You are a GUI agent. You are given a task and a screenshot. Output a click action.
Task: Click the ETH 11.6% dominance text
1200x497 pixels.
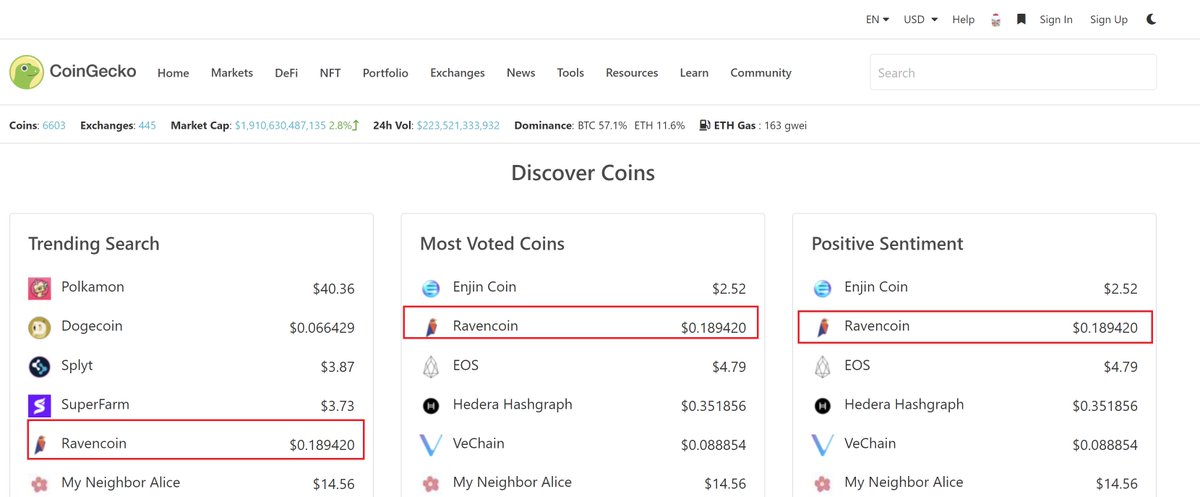tap(660, 126)
